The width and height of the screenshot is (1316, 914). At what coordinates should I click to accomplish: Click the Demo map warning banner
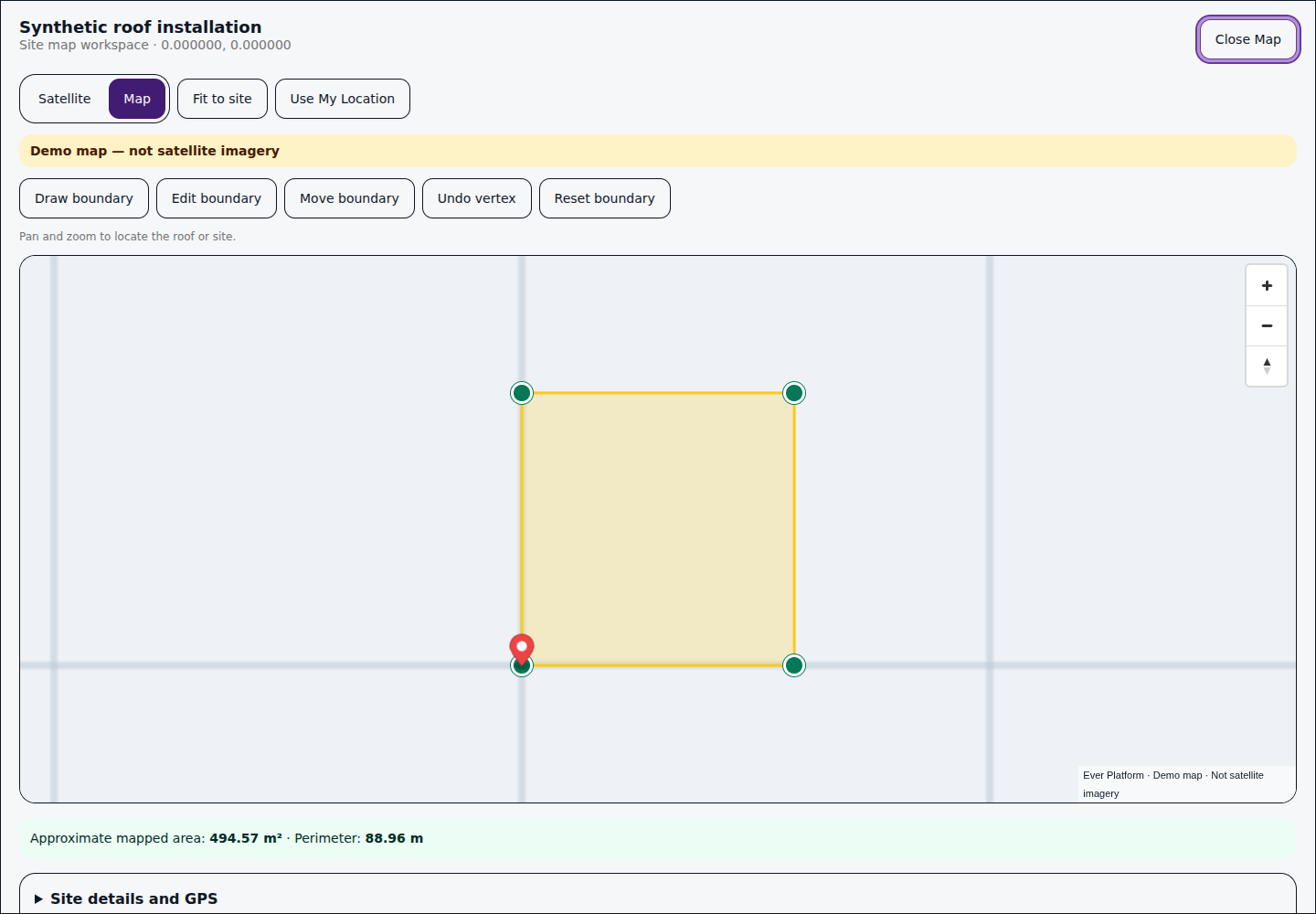point(658,151)
